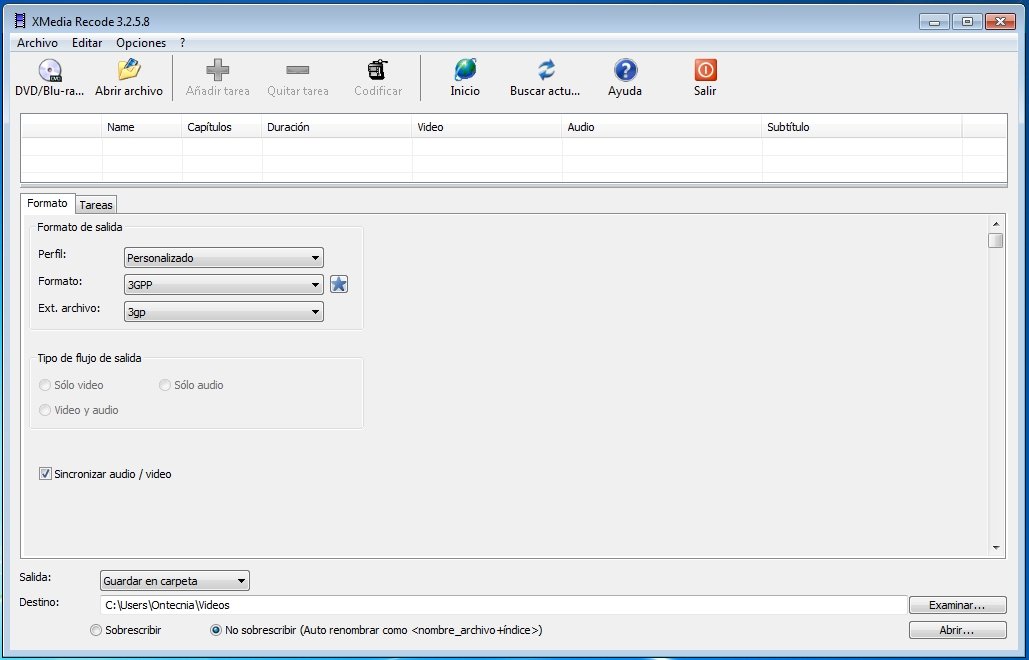The height and width of the screenshot is (660, 1029).
Task: Click the Abrir... button
Action: click(x=957, y=630)
